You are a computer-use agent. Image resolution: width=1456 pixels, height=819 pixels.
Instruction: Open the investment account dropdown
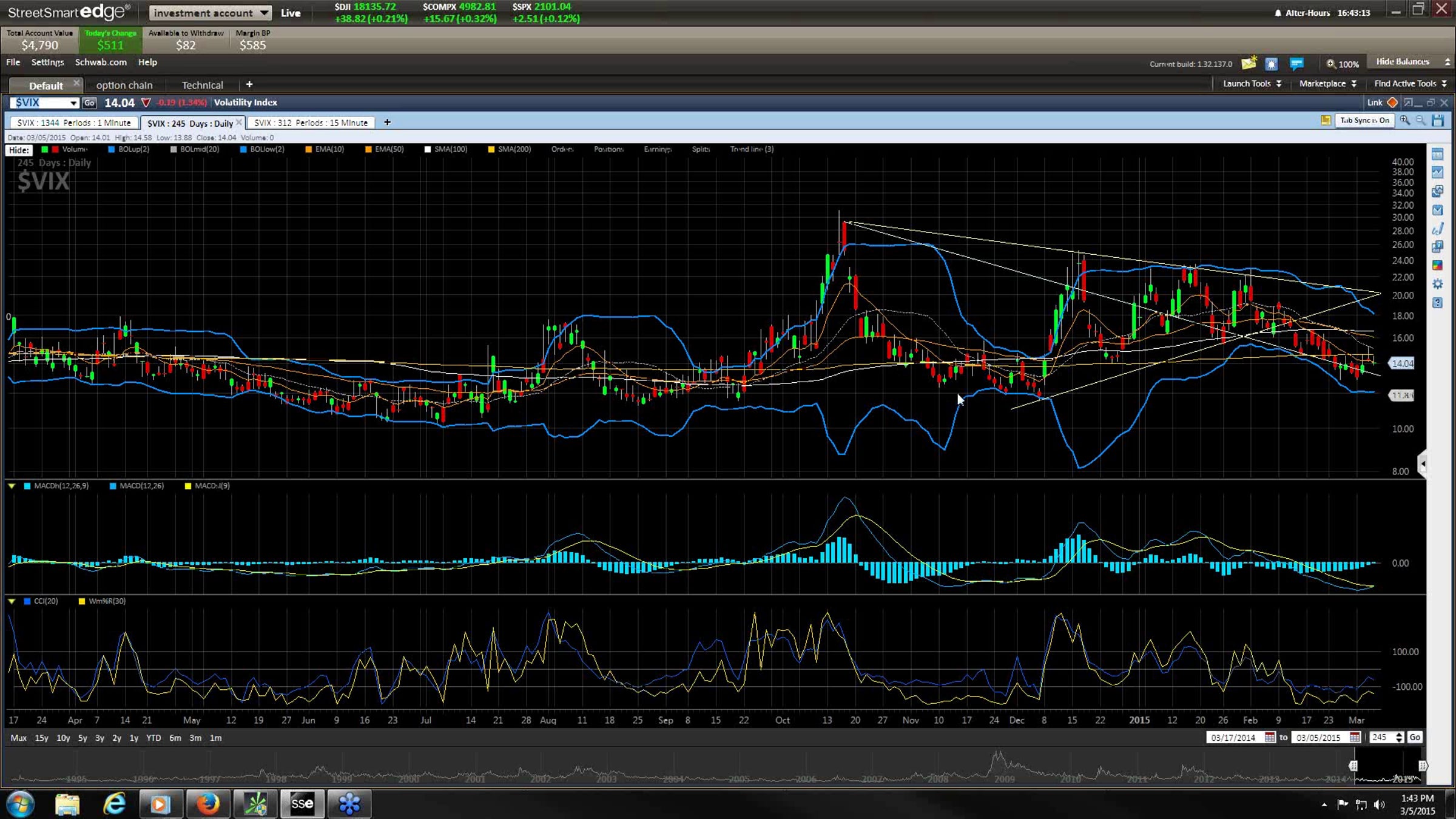(x=211, y=13)
